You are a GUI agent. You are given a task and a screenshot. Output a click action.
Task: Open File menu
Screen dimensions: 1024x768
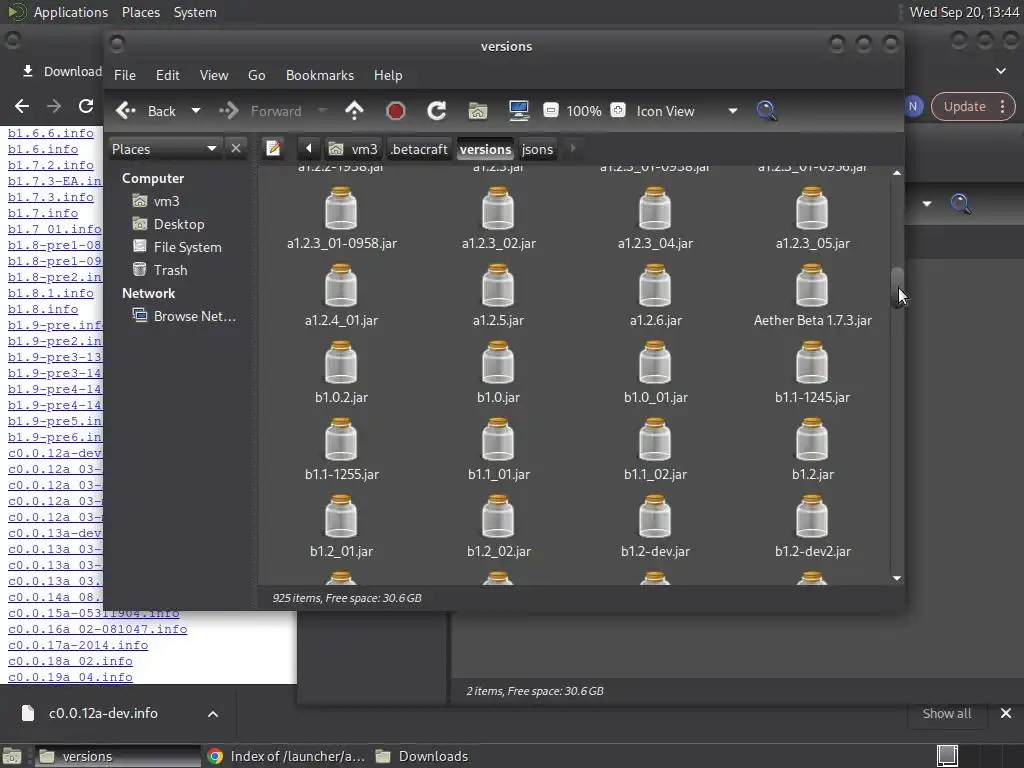coord(125,75)
